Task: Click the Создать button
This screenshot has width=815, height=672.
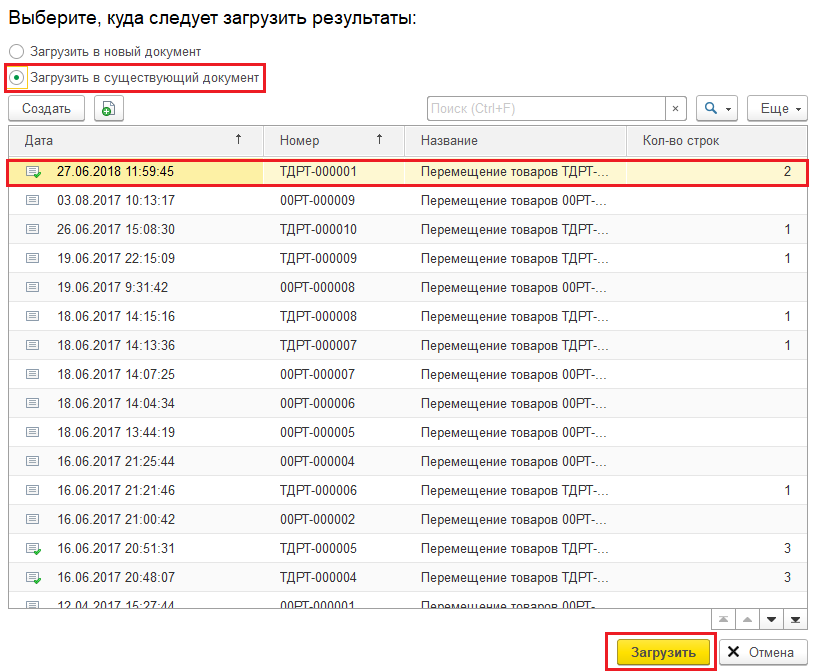Action: [46, 109]
